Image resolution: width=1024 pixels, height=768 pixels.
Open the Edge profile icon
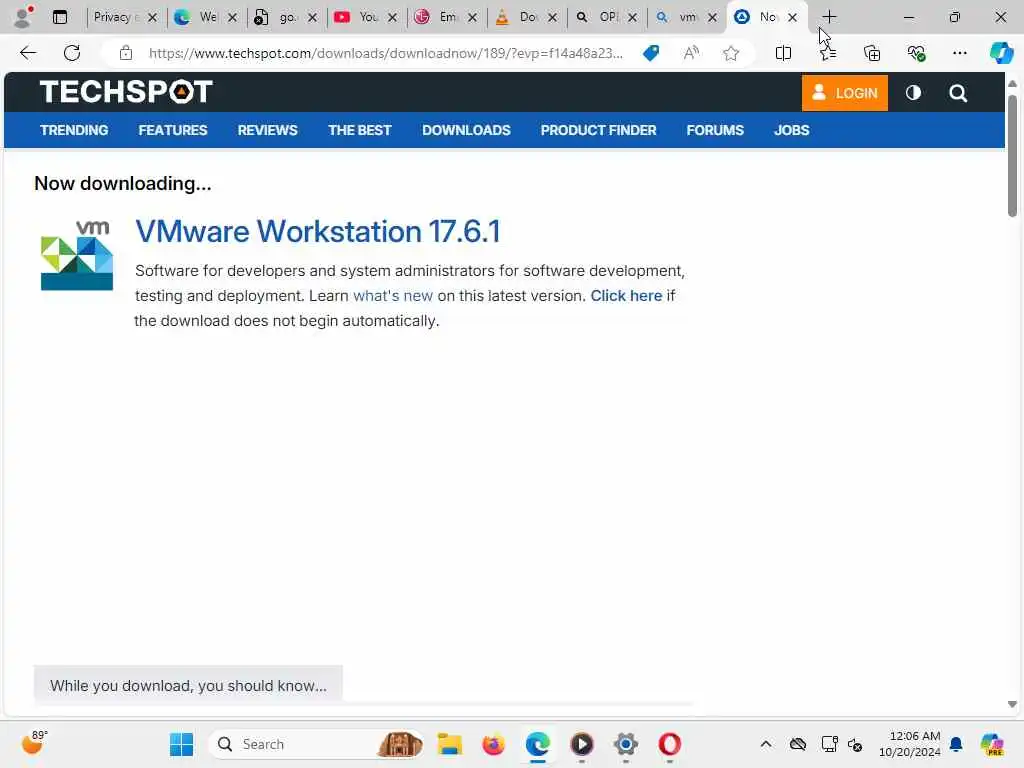(x=23, y=17)
